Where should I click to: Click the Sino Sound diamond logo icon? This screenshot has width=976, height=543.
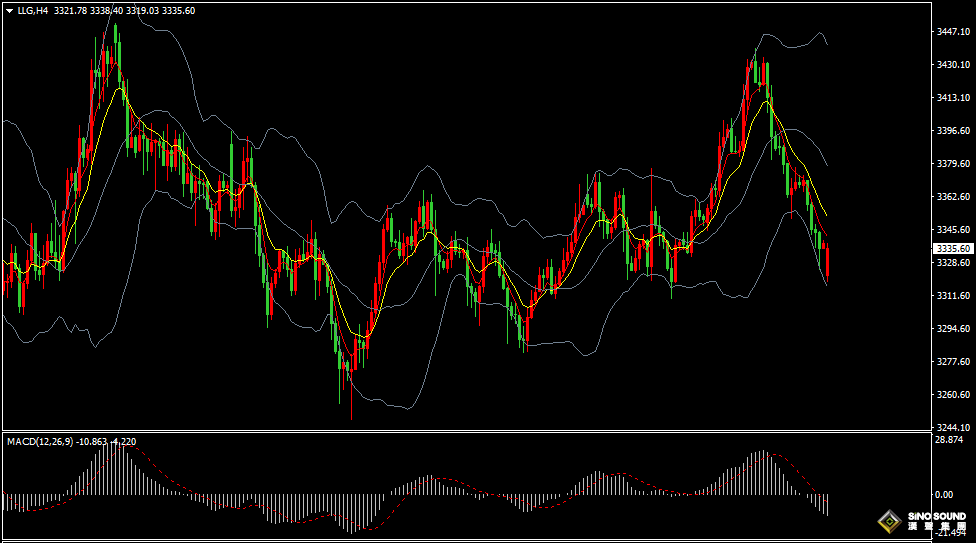coord(887,522)
